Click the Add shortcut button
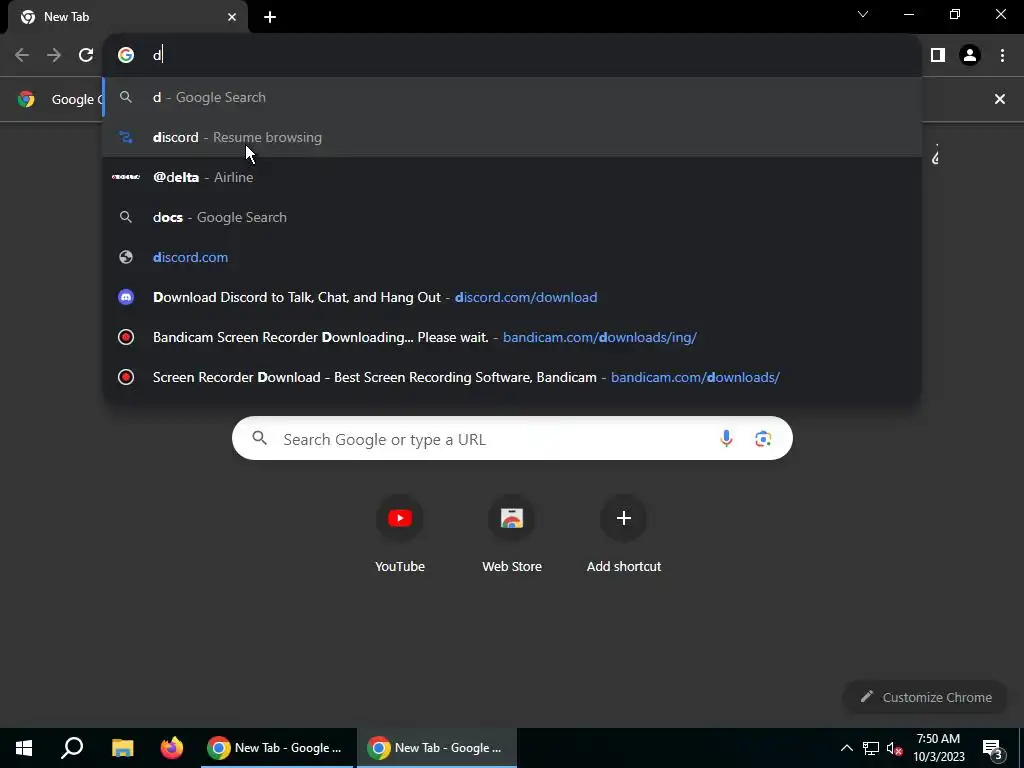This screenshot has width=1024, height=768. (624, 536)
